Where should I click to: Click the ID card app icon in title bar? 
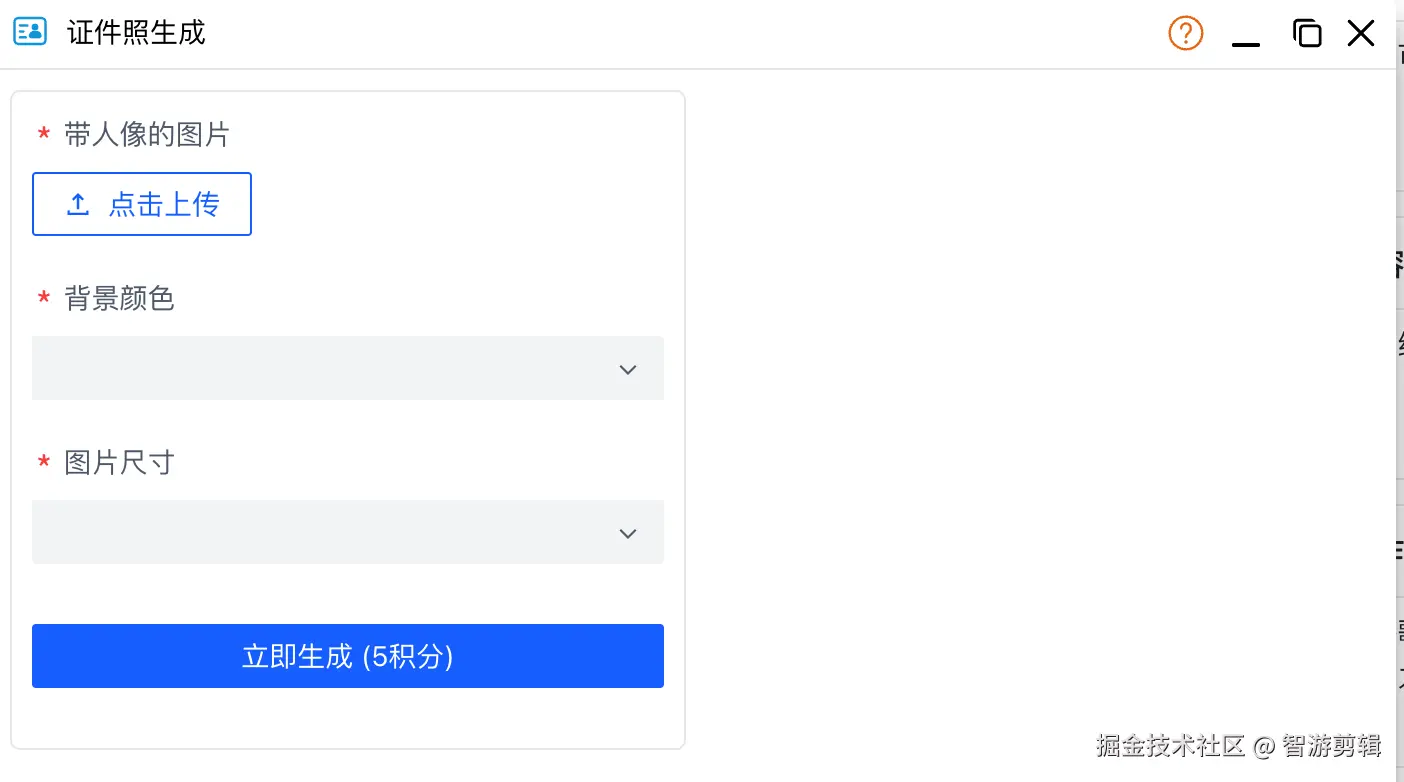(29, 32)
